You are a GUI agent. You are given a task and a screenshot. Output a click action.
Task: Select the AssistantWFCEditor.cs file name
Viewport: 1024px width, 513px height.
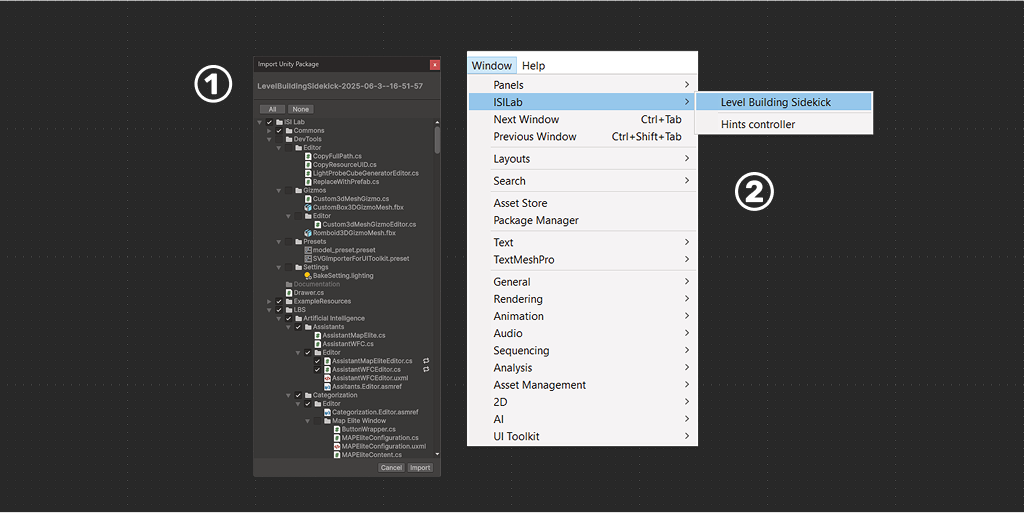click(366, 369)
